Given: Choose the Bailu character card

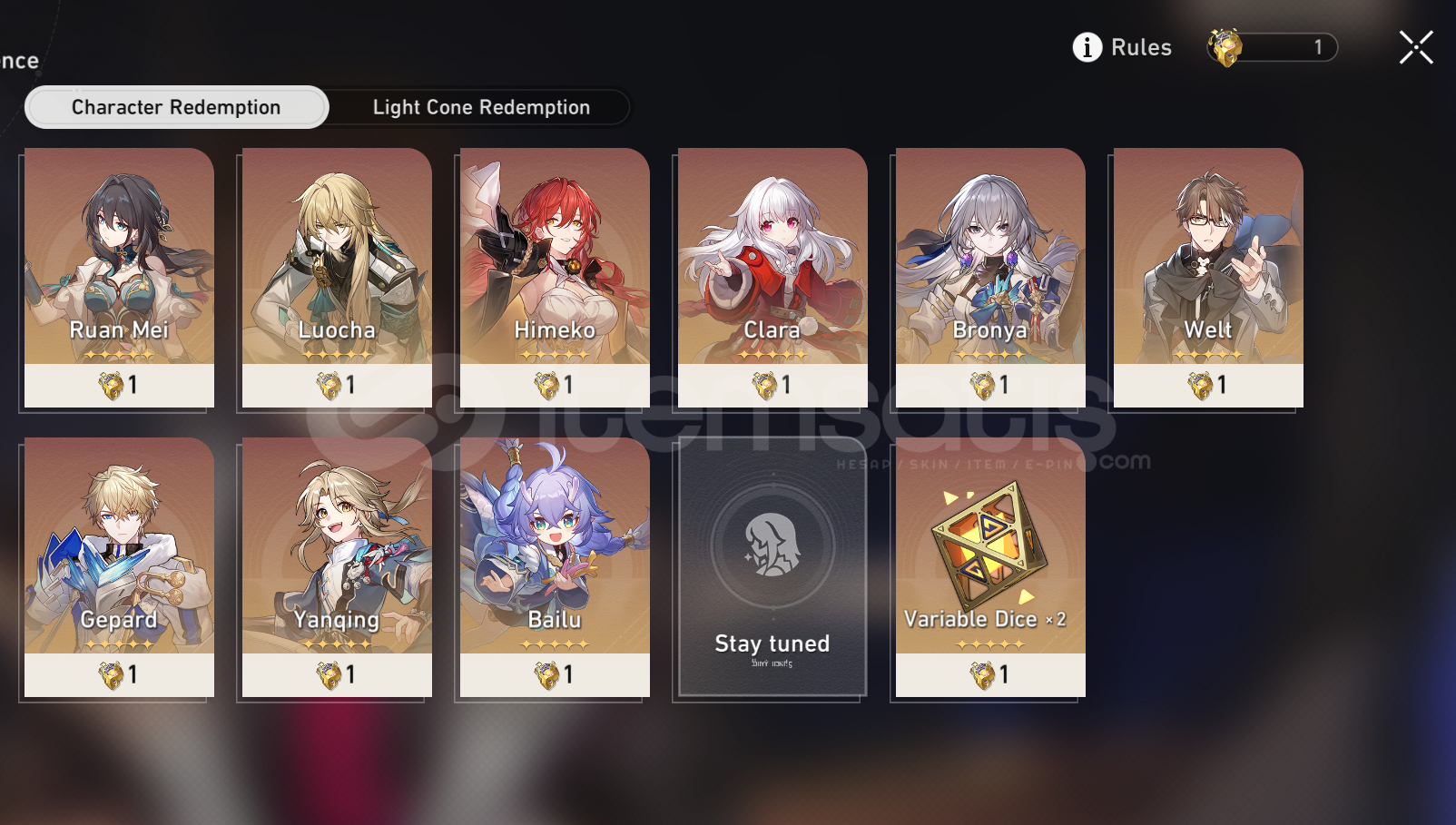Looking at the screenshot, I should pos(555,567).
